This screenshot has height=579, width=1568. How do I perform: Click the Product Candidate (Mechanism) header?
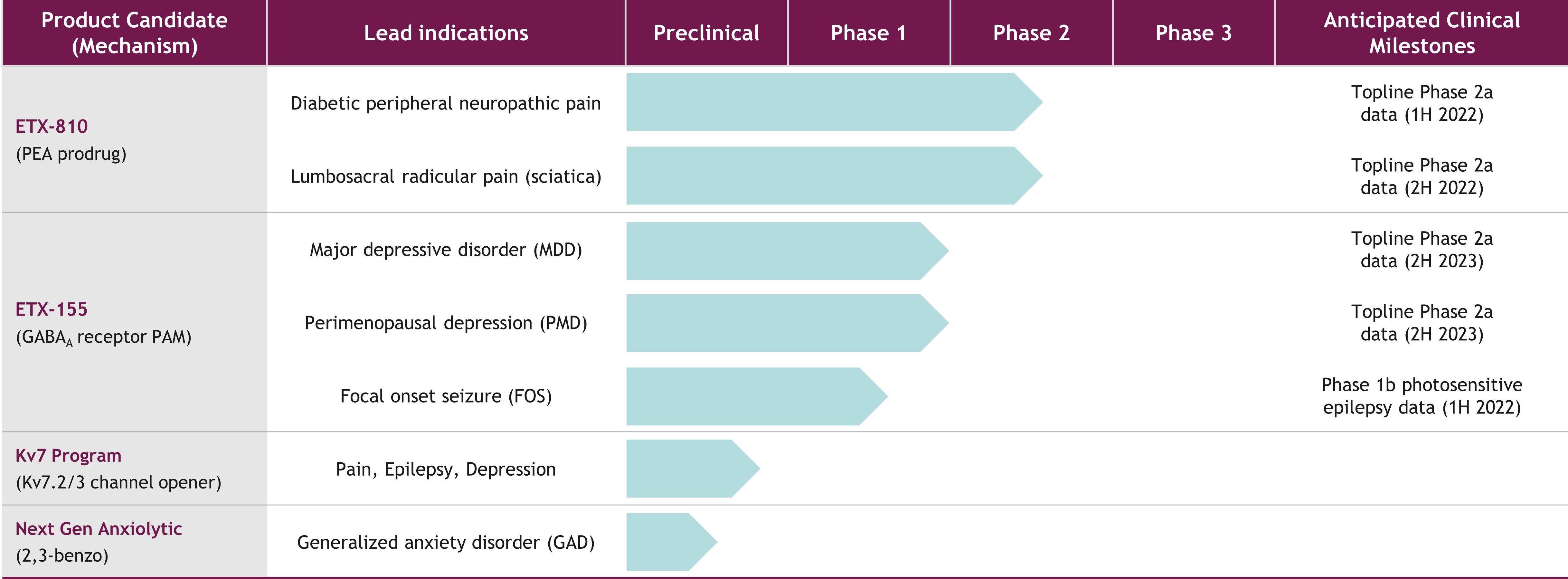[x=135, y=33]
